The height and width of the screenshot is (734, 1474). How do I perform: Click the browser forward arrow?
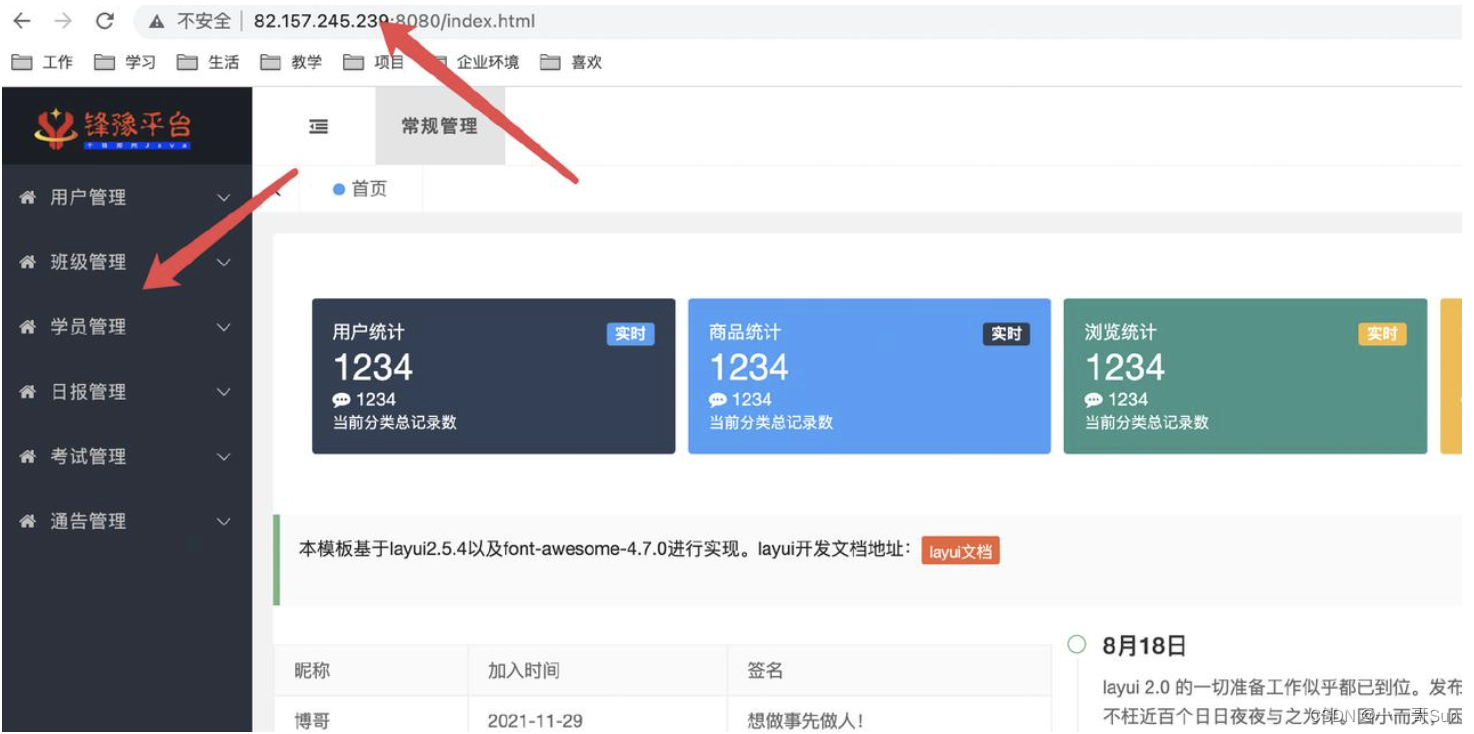click(x=62, y=21)
